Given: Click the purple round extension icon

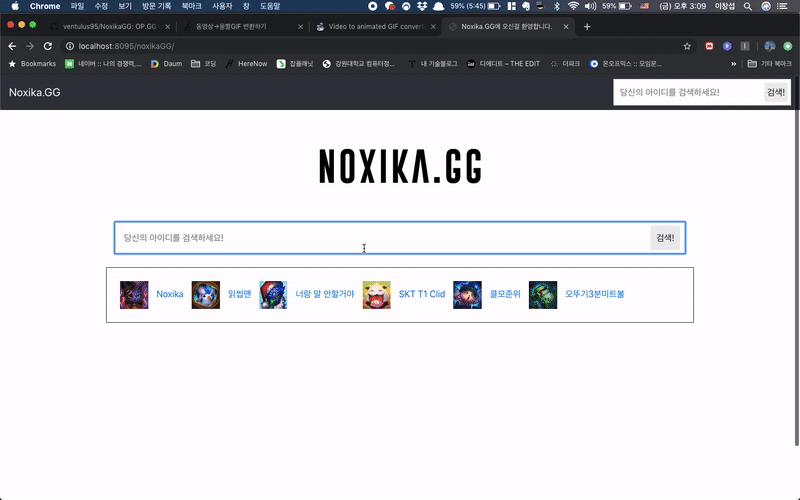Looking at the screenshot, I should click(x=727, y=46).
